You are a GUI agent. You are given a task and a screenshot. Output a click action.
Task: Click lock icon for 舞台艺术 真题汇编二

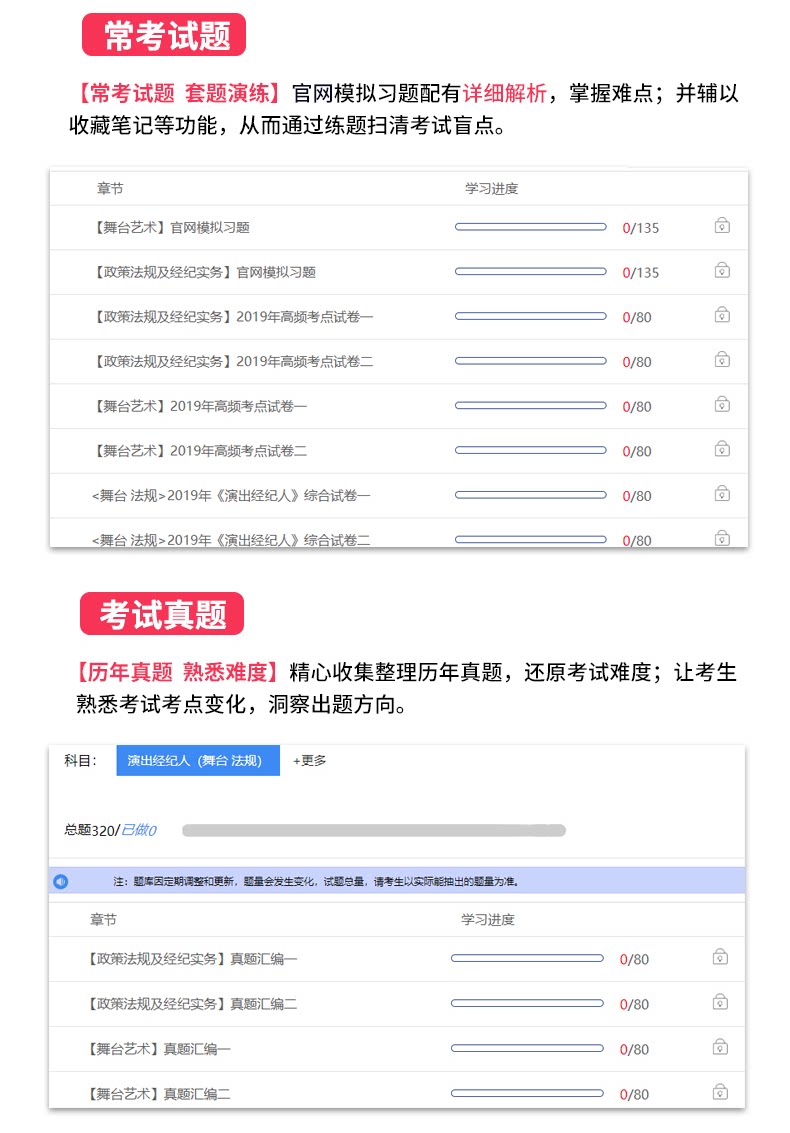(x=720, y=1092)
